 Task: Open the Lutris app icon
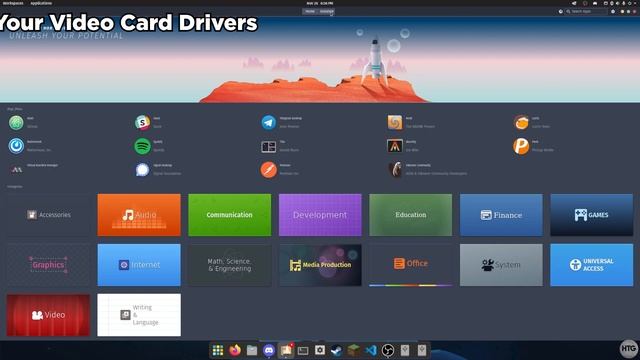[521, 122]
